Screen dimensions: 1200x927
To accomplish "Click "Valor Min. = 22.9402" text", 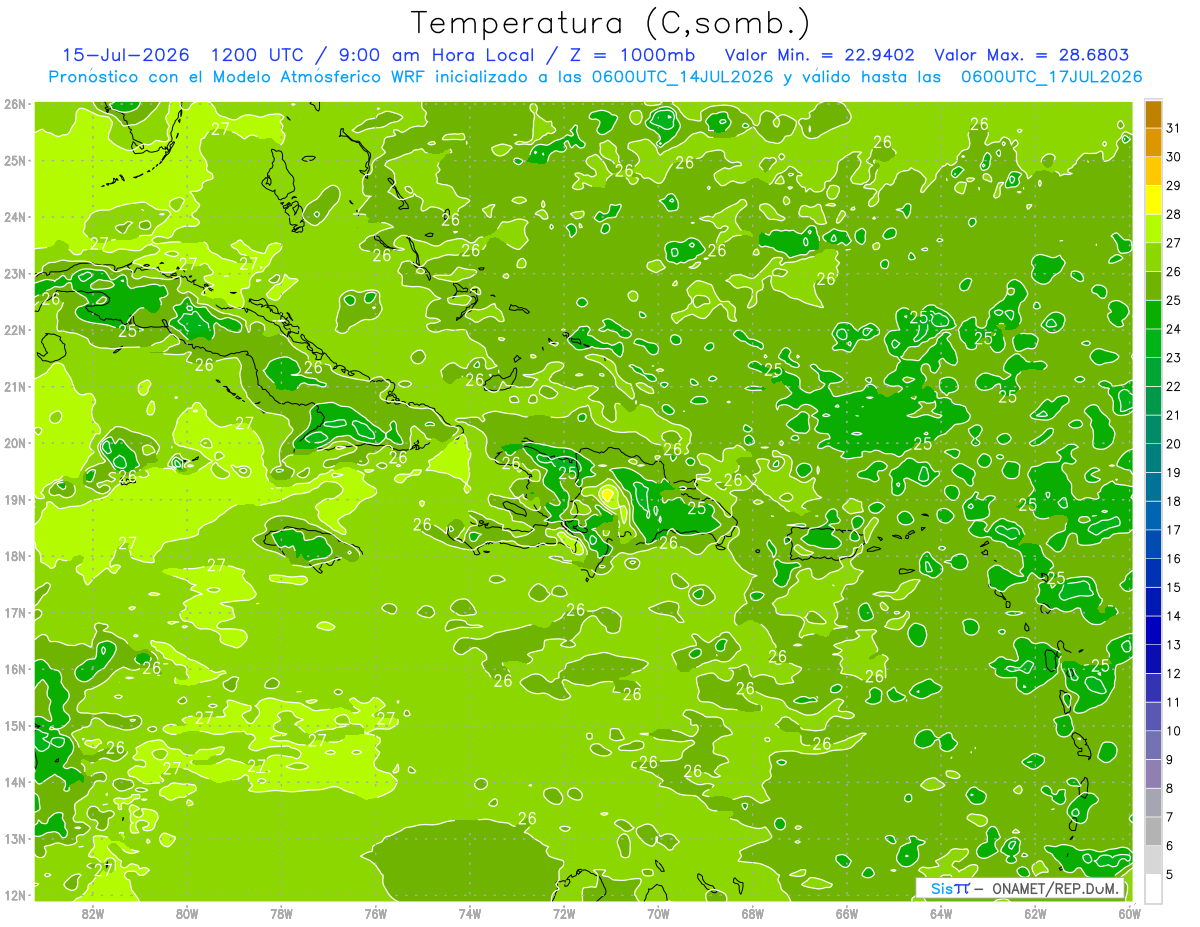I will (820, 55).
